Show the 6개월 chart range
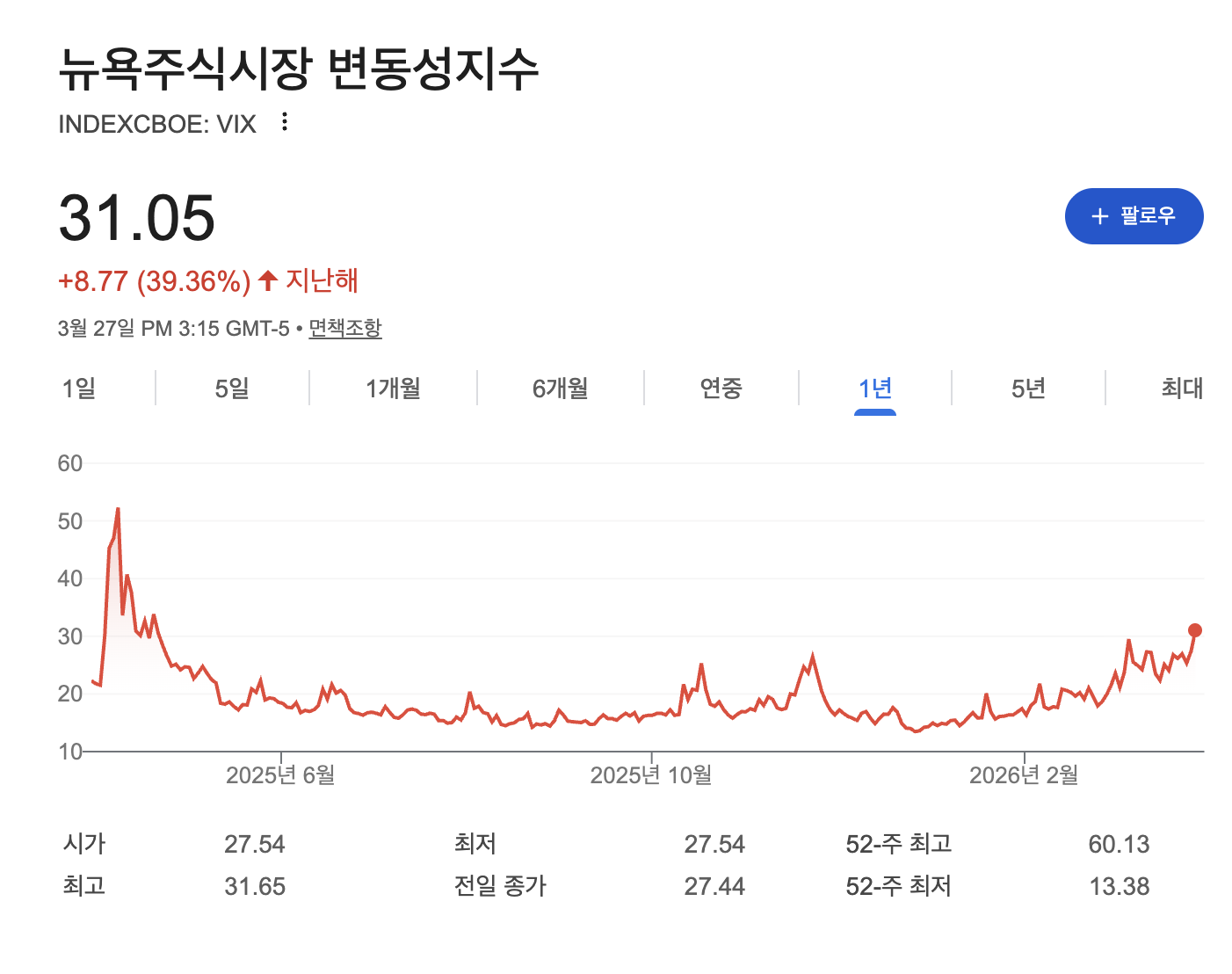 click(x=560, y=388)
